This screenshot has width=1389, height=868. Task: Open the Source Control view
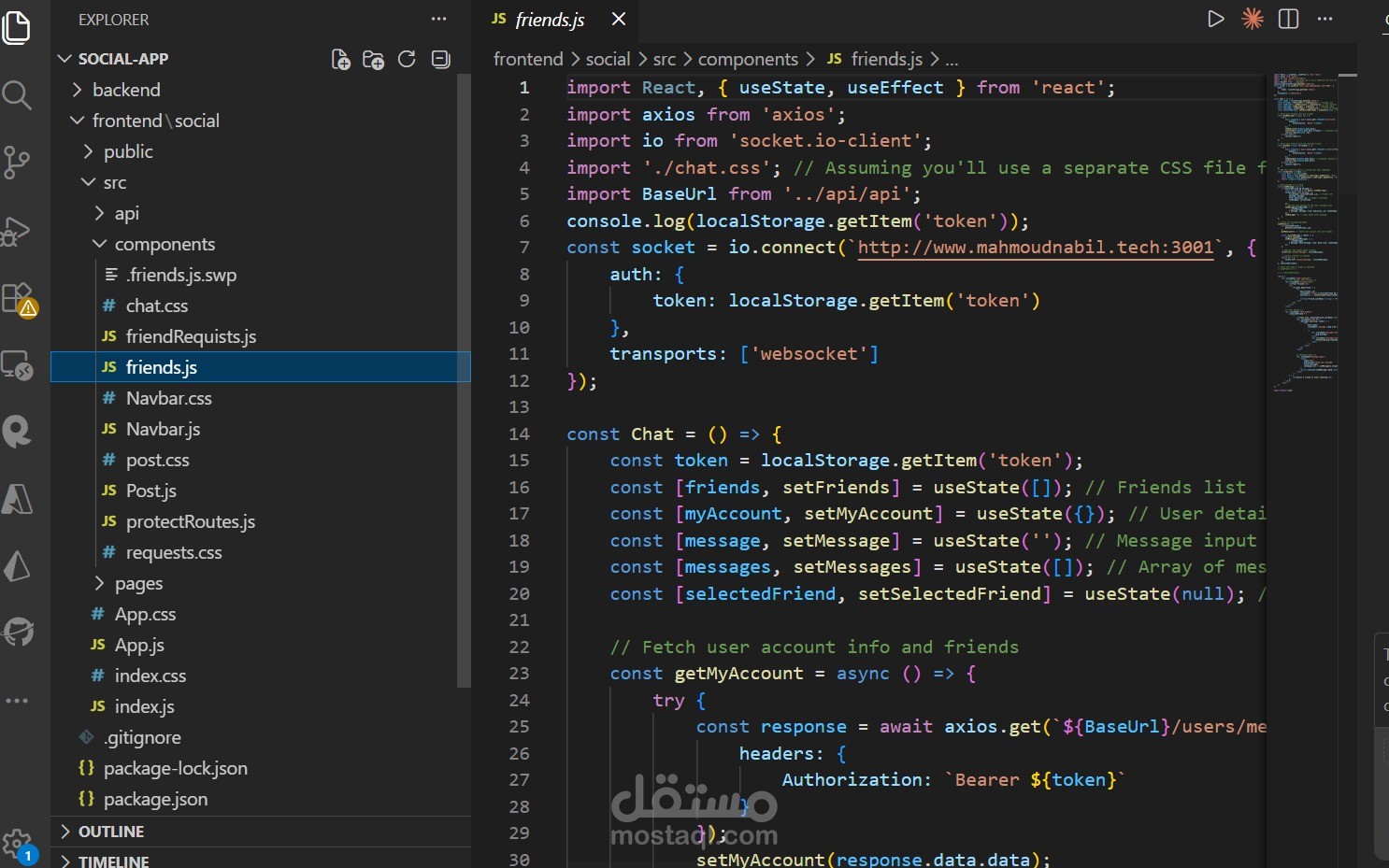click(18, 163)
